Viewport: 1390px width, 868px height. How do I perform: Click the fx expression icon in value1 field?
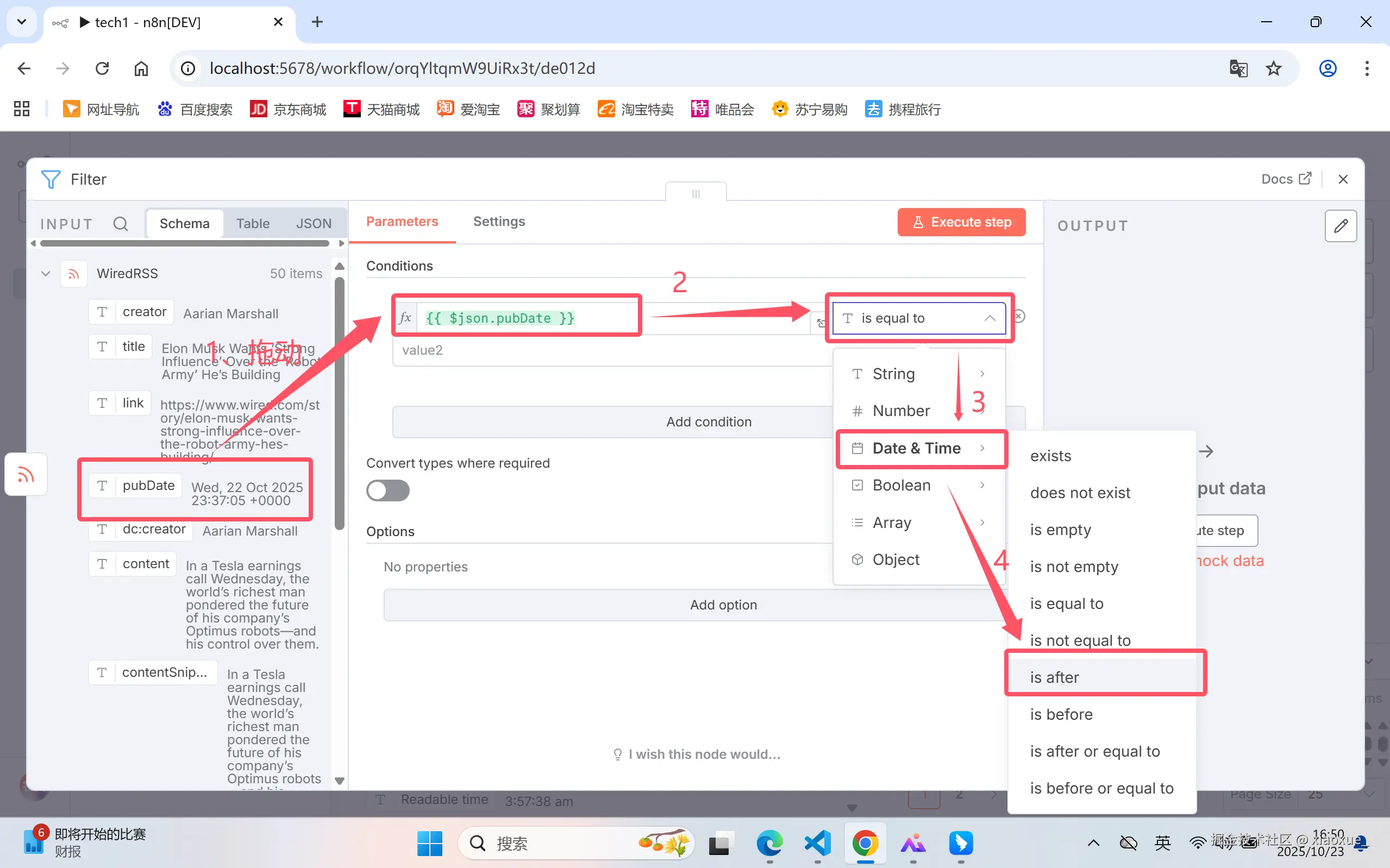coord(405,318)
